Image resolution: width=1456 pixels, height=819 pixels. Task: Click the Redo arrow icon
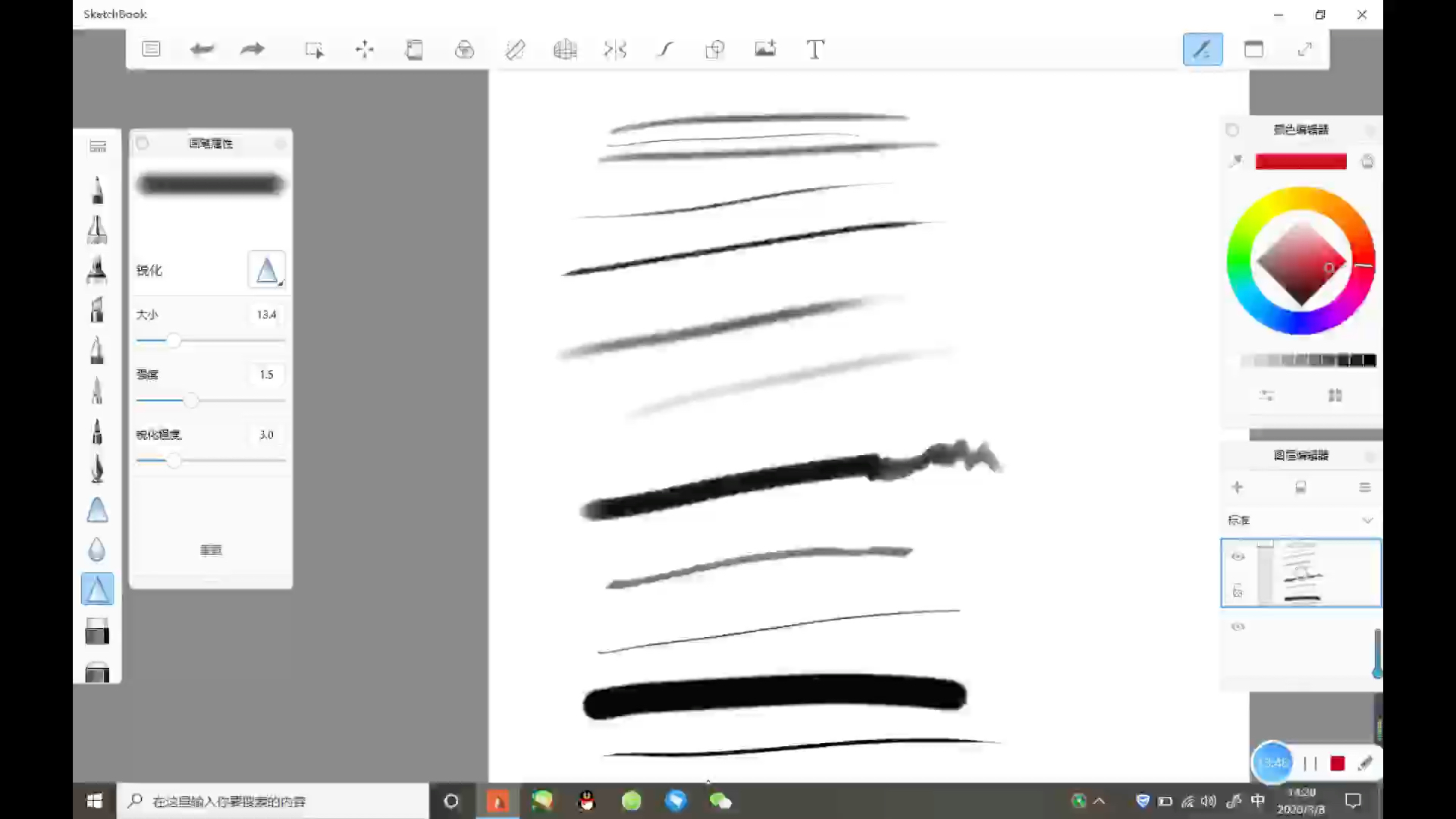pyautogui.click(x=253, y=50)
